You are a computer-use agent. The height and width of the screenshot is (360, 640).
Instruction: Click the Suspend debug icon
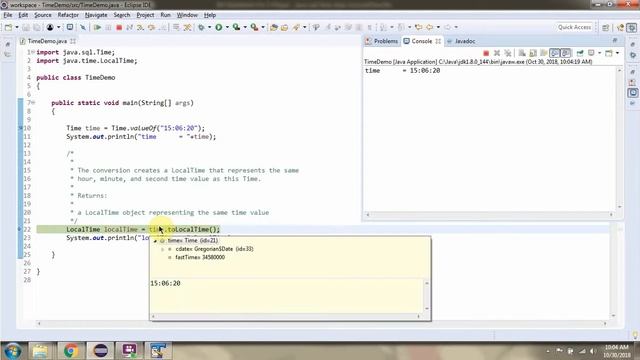click(x=108, y=27)
